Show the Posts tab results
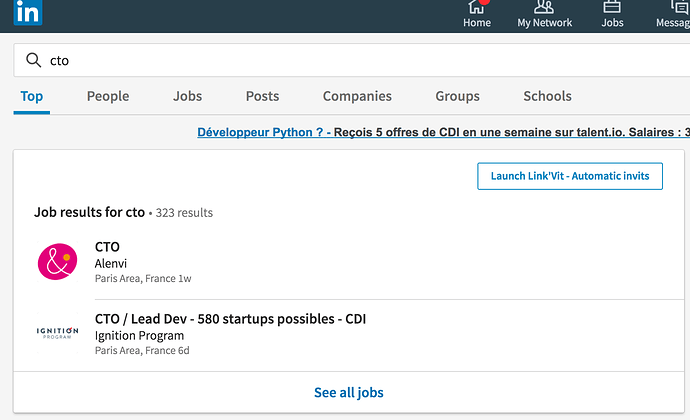Image resolution: width=690 pixels, height=420 pixels. click(262, 96)
